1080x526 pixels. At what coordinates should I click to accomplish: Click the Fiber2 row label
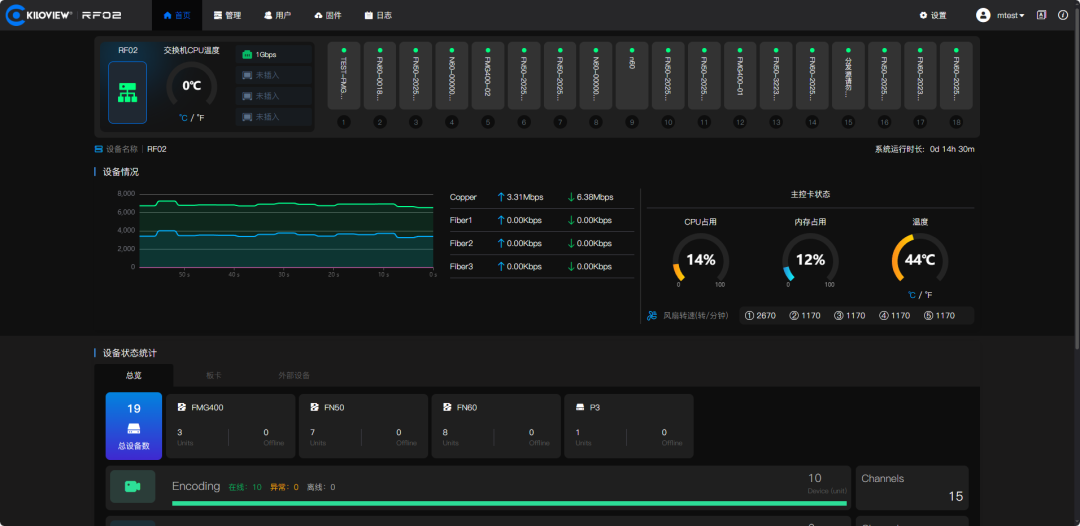(461, 243)
